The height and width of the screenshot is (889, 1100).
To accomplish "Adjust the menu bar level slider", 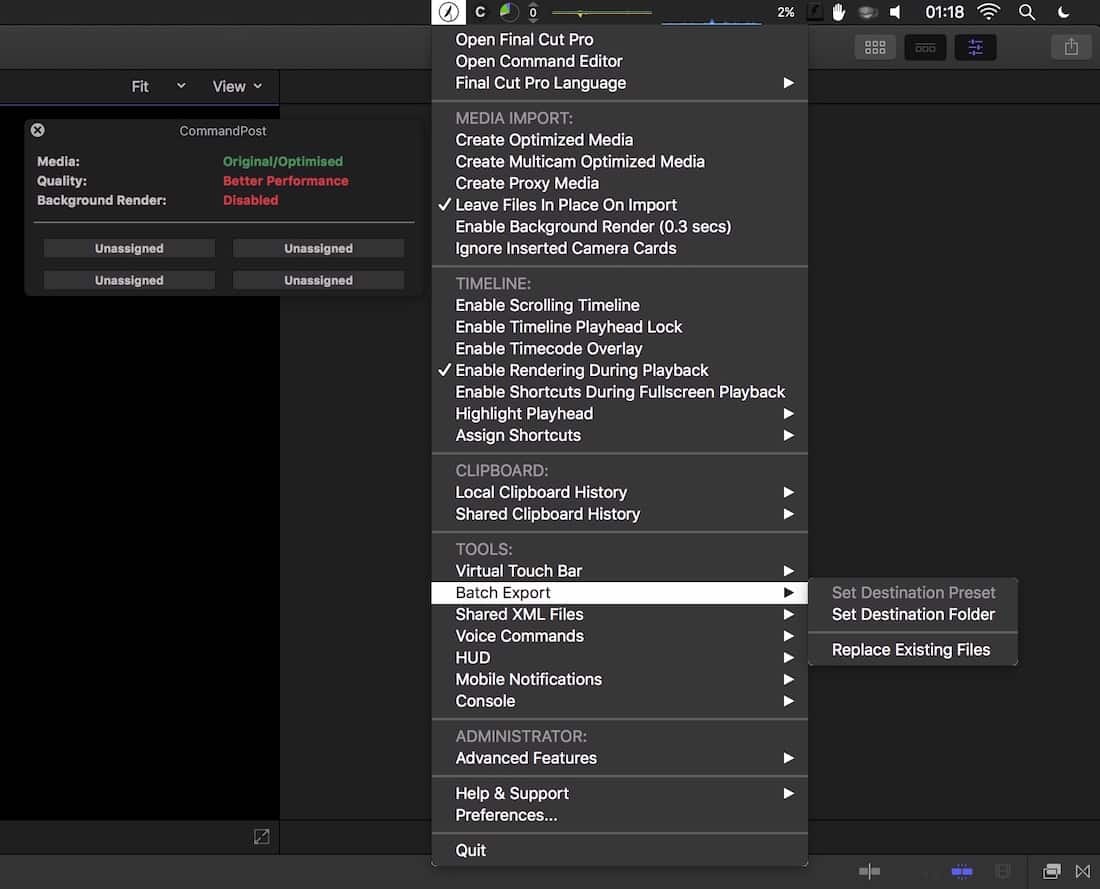I will [601, 13].
